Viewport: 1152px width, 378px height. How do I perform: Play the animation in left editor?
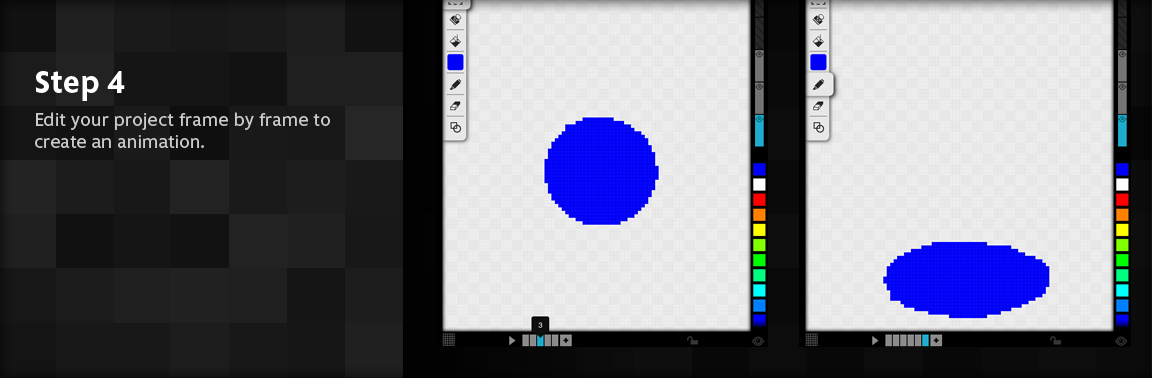(x=512, y=340)
